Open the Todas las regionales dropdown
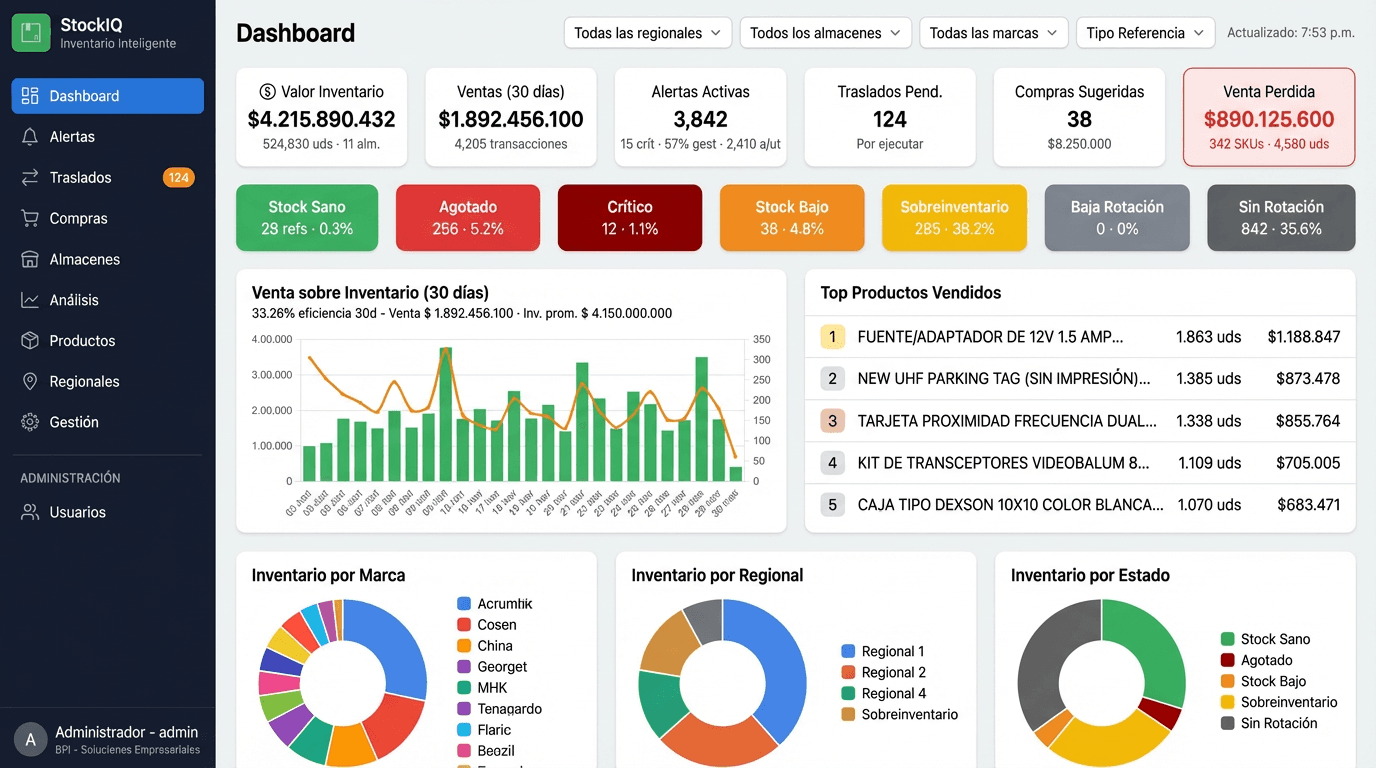Image resolution: width=1376 pixels, height=768 pixels. click(646, 32)
